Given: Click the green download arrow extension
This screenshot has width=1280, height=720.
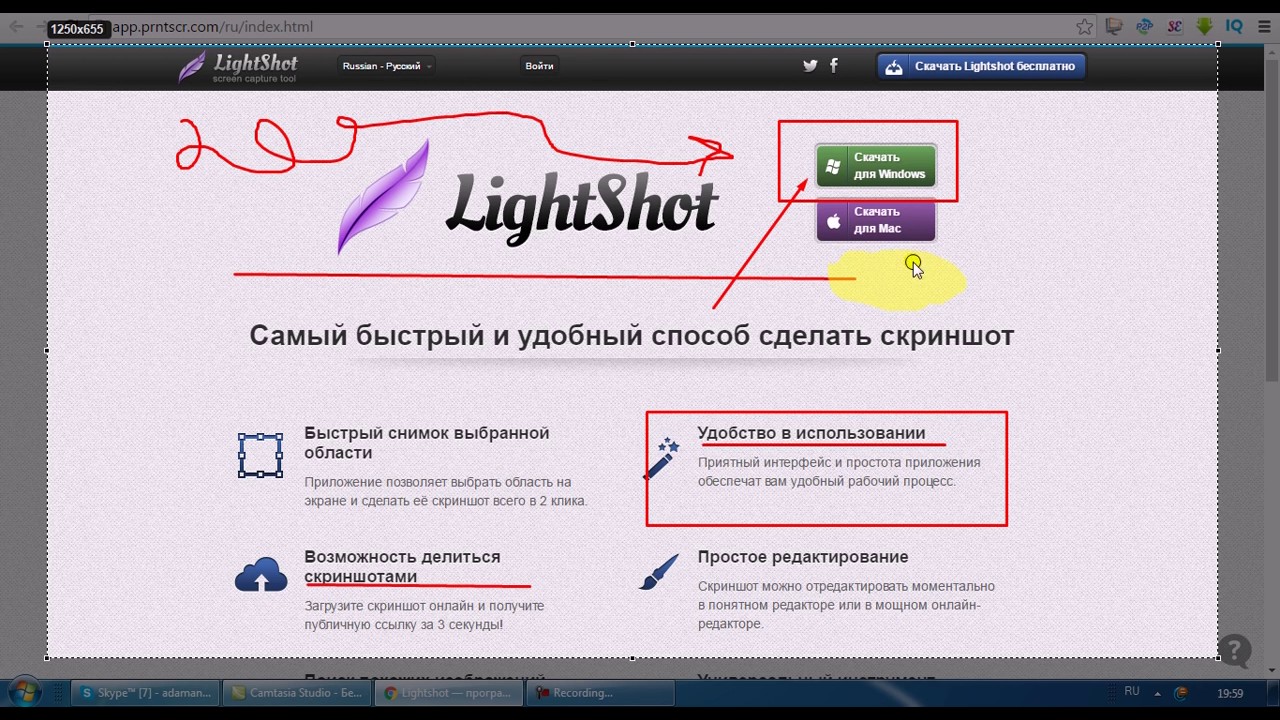Looking at the screenshot, I should click(1205, 27).
